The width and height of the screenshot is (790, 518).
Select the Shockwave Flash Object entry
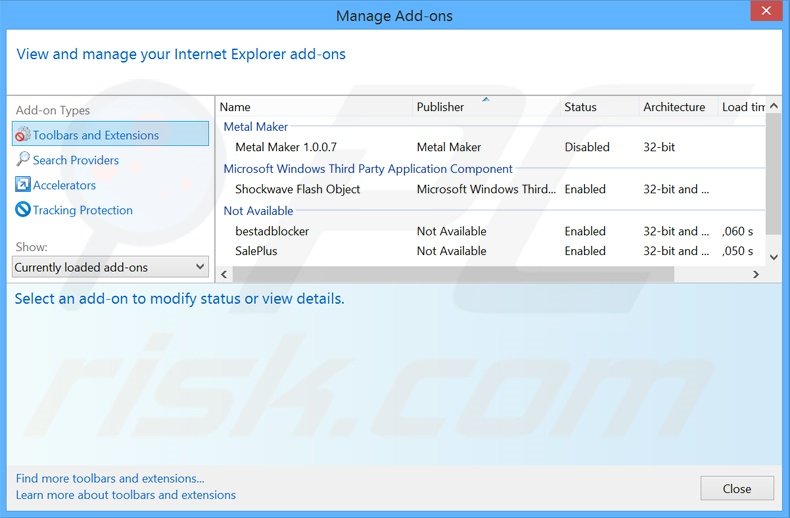click(297, 189)
